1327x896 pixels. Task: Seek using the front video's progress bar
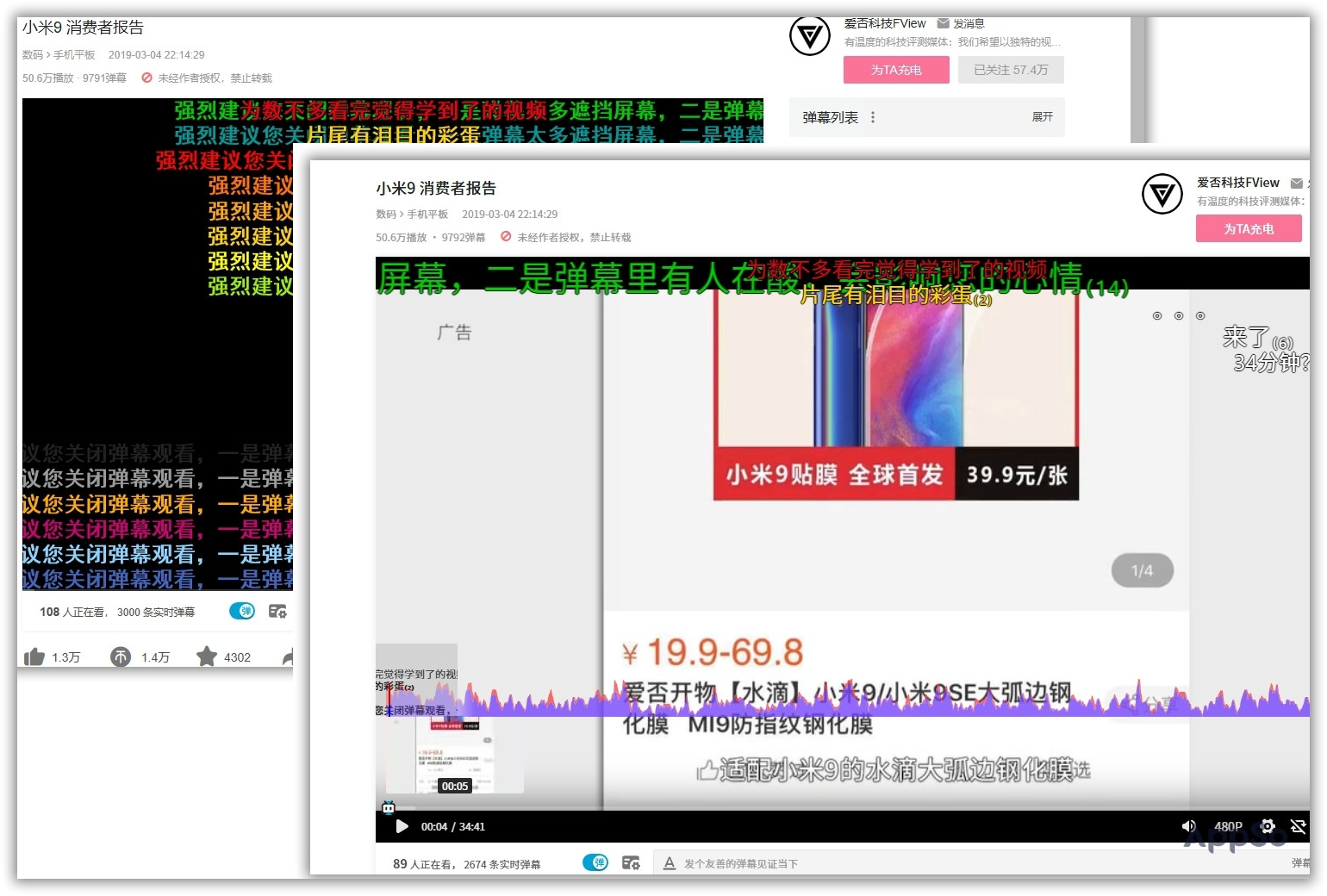[x=843, y=808]
